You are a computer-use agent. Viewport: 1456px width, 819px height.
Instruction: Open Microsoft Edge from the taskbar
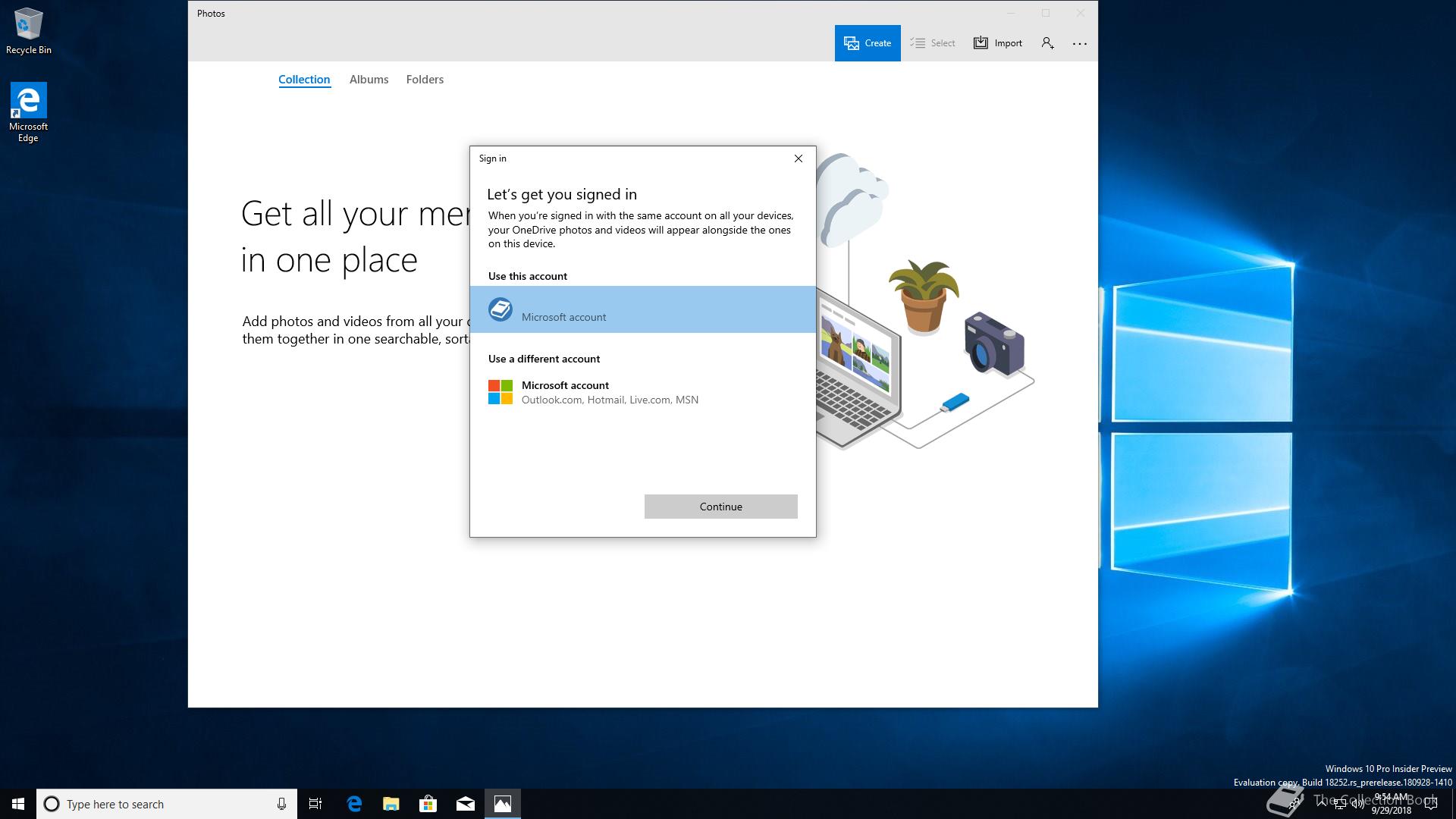tap(354, 804)
